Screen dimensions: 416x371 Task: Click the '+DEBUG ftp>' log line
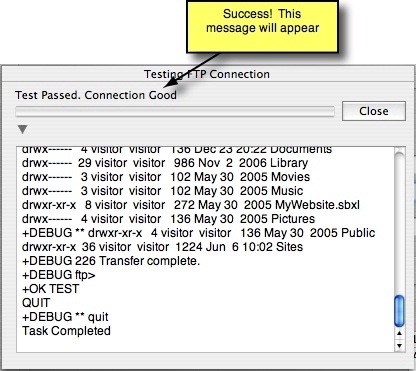59,275
